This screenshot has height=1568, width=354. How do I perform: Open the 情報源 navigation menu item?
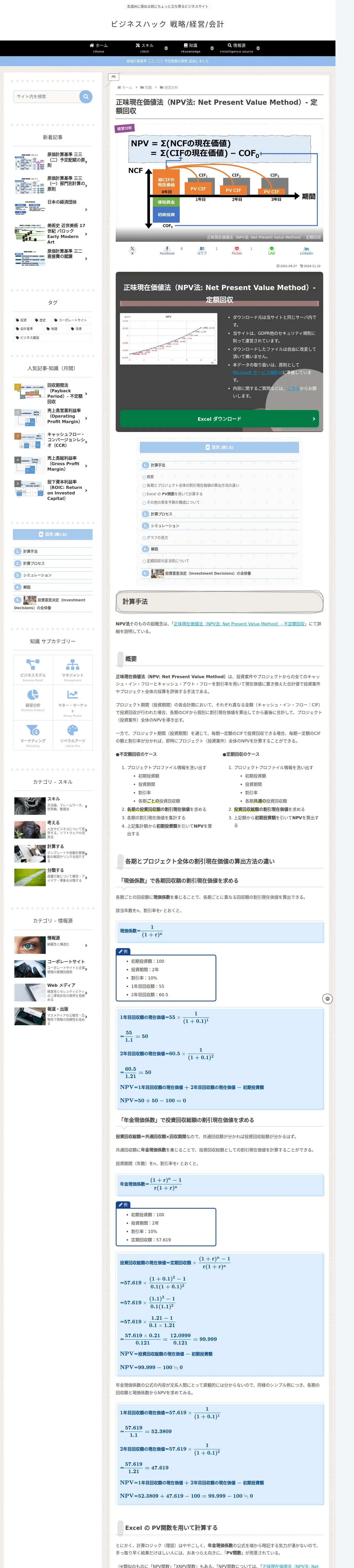click(237, 48)
